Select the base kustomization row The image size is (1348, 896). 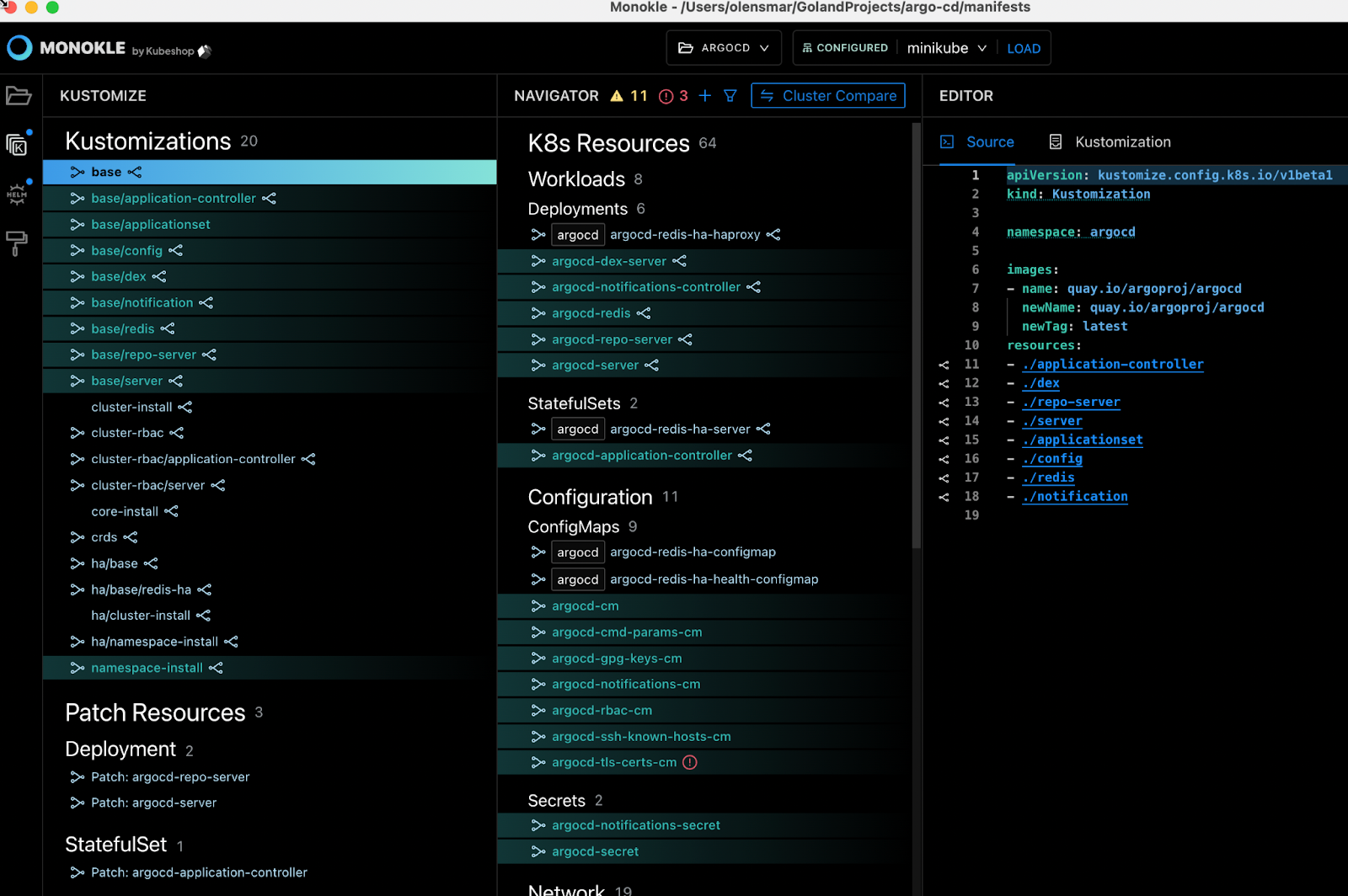point(270,172)
